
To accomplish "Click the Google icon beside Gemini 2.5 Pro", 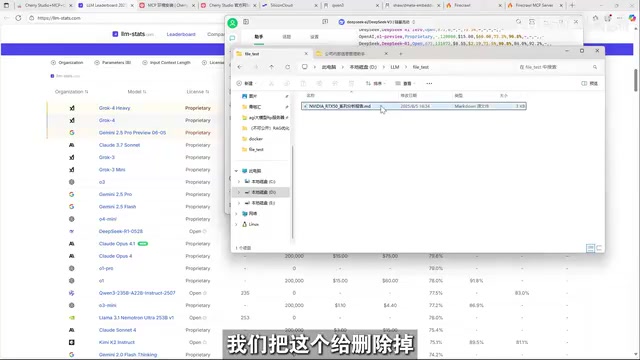I will [71, 194].
